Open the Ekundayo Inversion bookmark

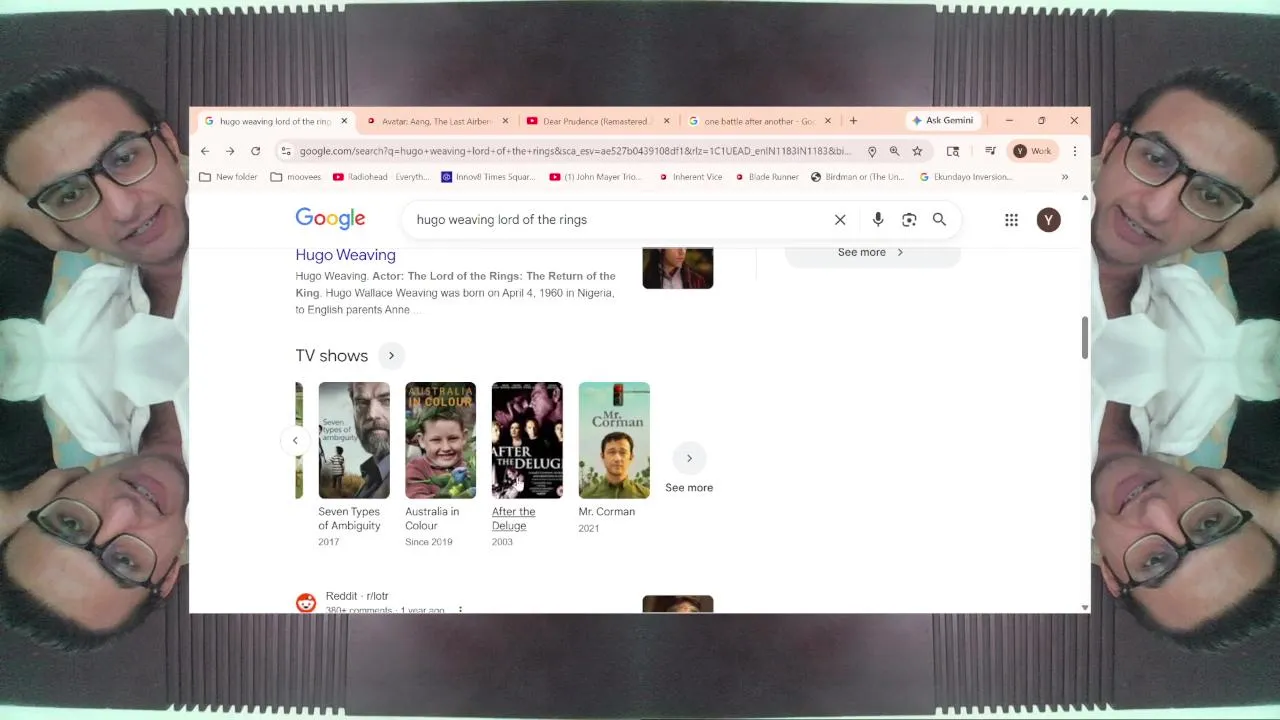[x=966, y=177]
